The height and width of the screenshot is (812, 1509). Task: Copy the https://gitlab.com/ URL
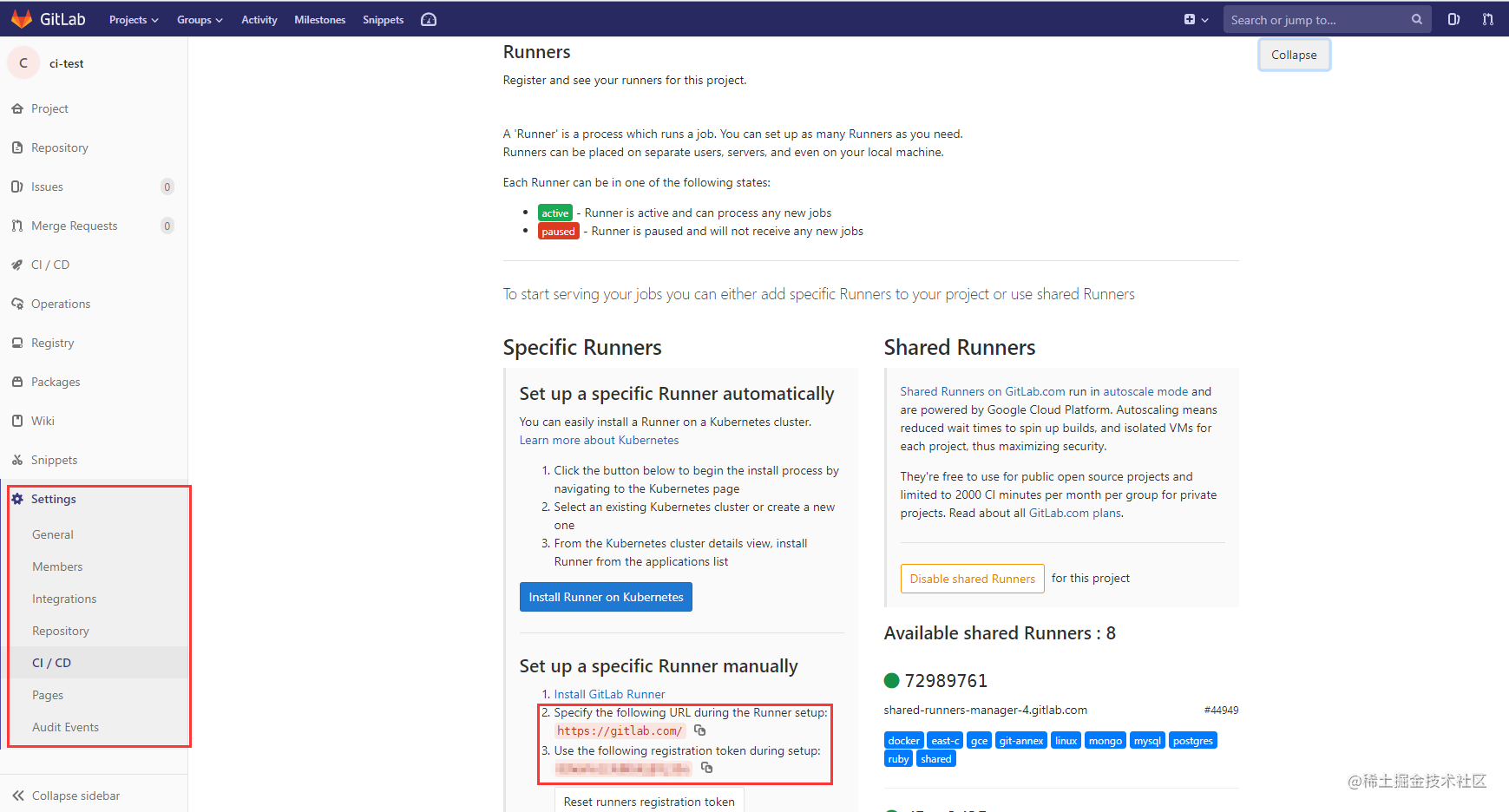coord(700,730)
